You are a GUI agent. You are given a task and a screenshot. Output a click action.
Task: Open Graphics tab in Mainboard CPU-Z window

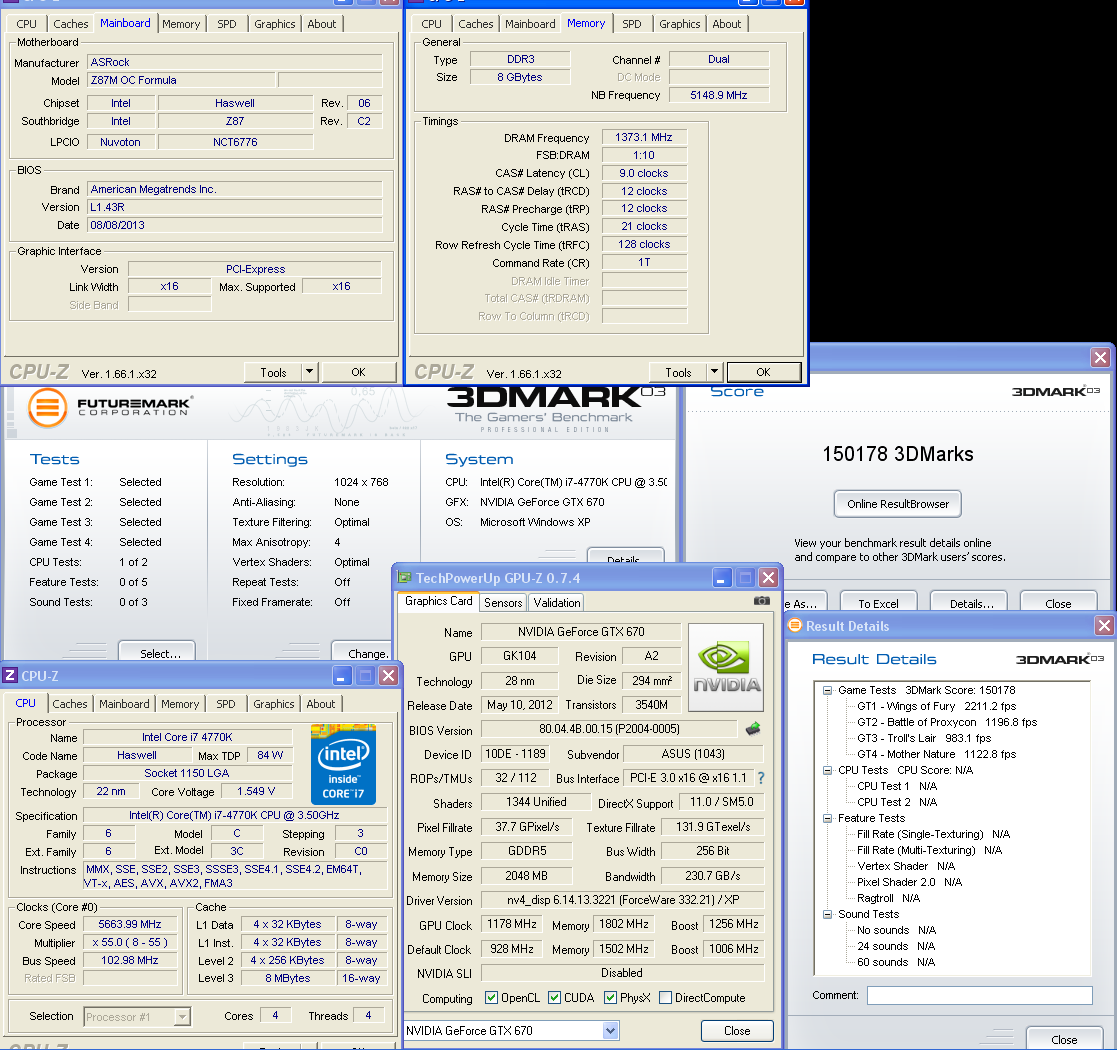coord(274,24)
